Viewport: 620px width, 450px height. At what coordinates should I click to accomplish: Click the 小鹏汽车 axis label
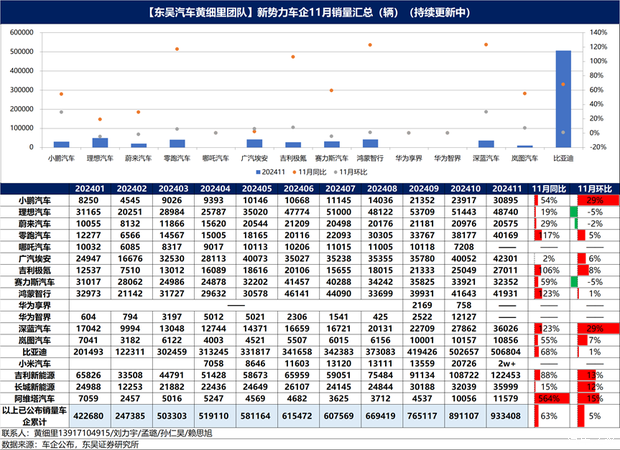(x=62, y=158)
